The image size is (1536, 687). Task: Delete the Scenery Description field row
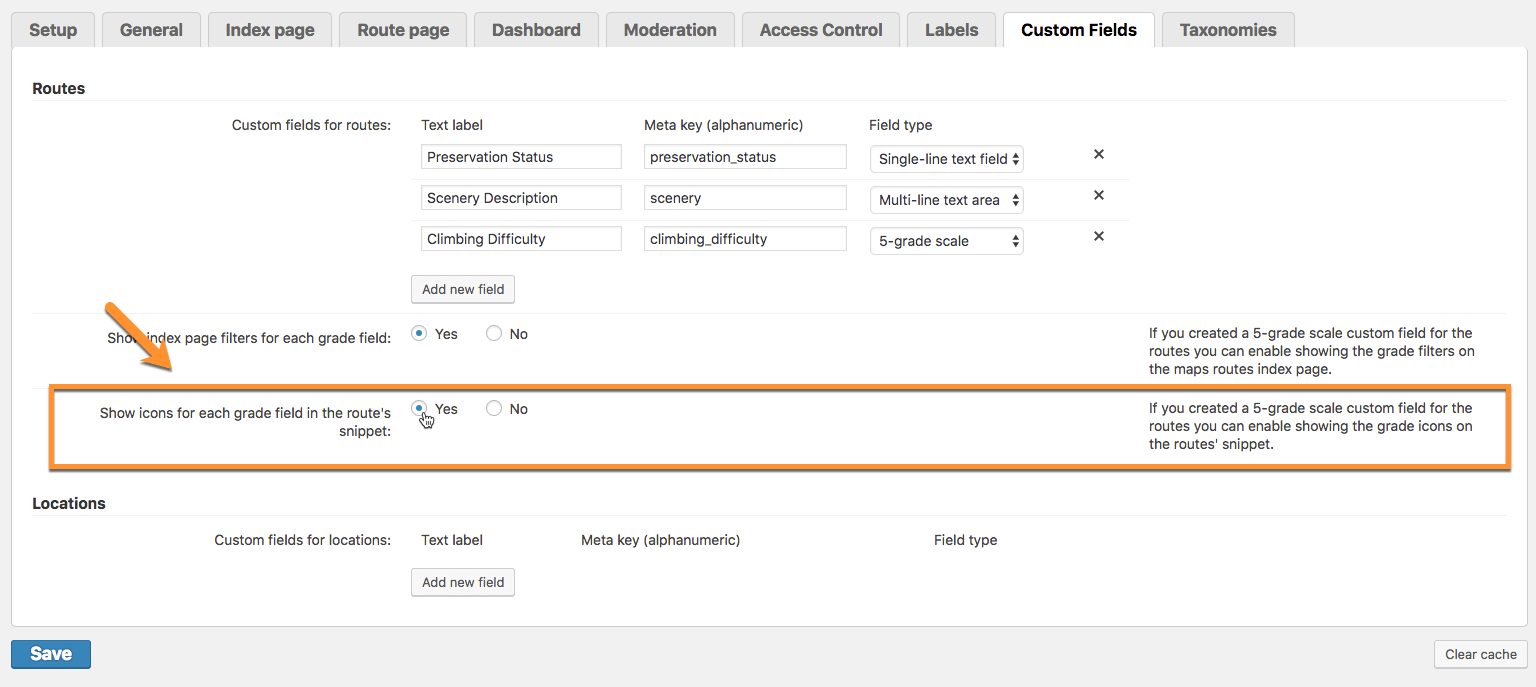[x=1098, y=196]
